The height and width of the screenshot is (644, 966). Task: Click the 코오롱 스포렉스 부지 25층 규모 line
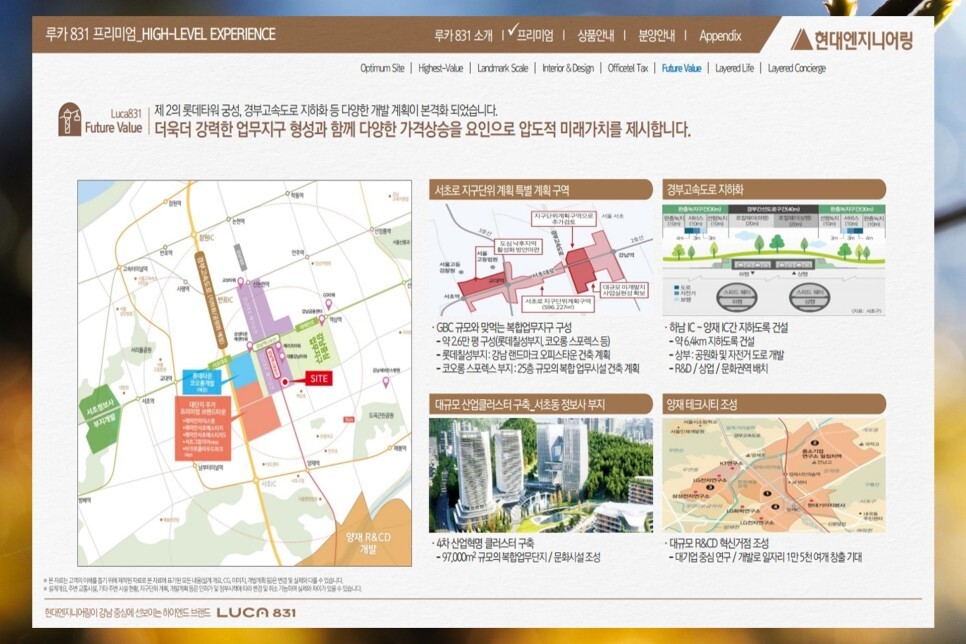pos(537,369)
